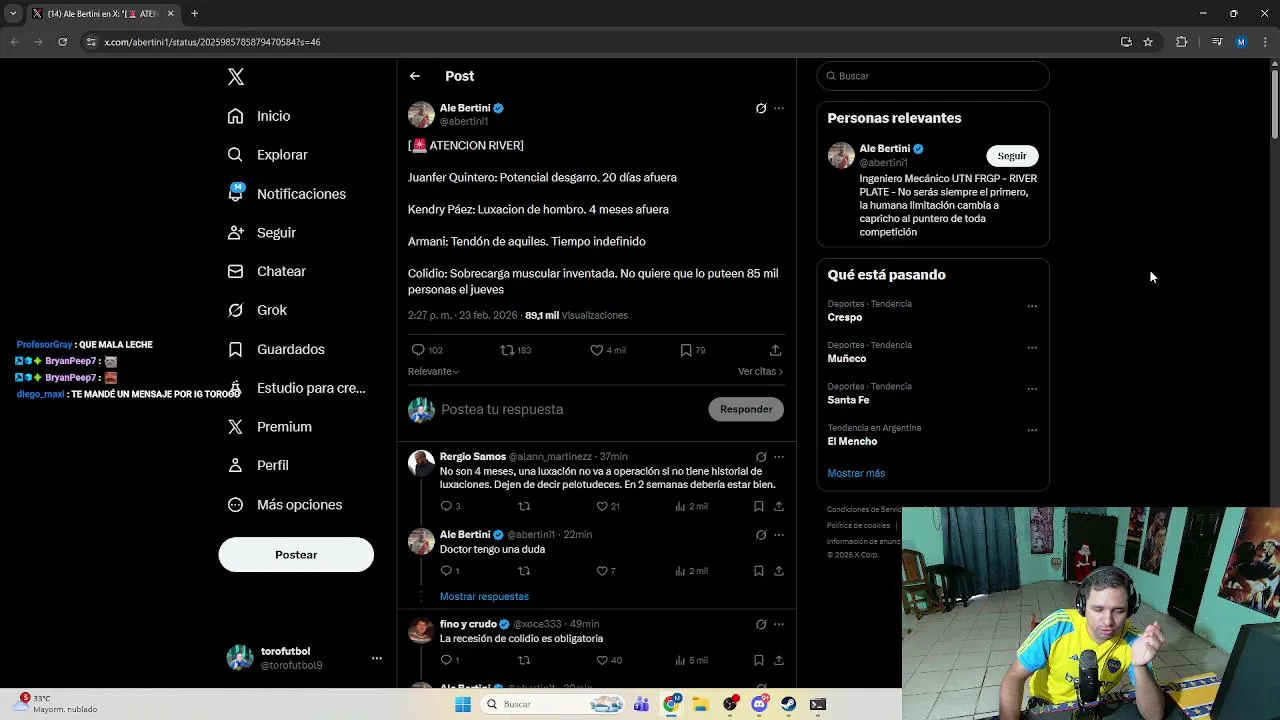Reload the browser page

point(62,42)
